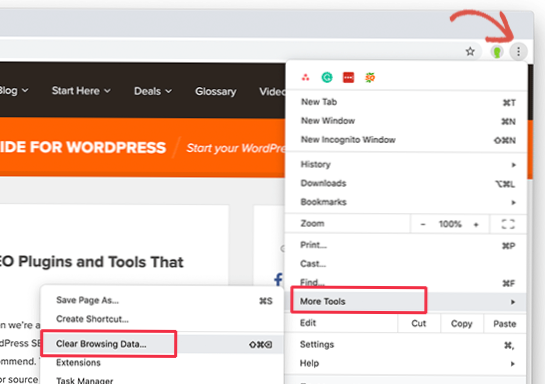Choose Cast... from the menu
The height and width of the screenshot is (384, 545).
click(x=406, y=264)
